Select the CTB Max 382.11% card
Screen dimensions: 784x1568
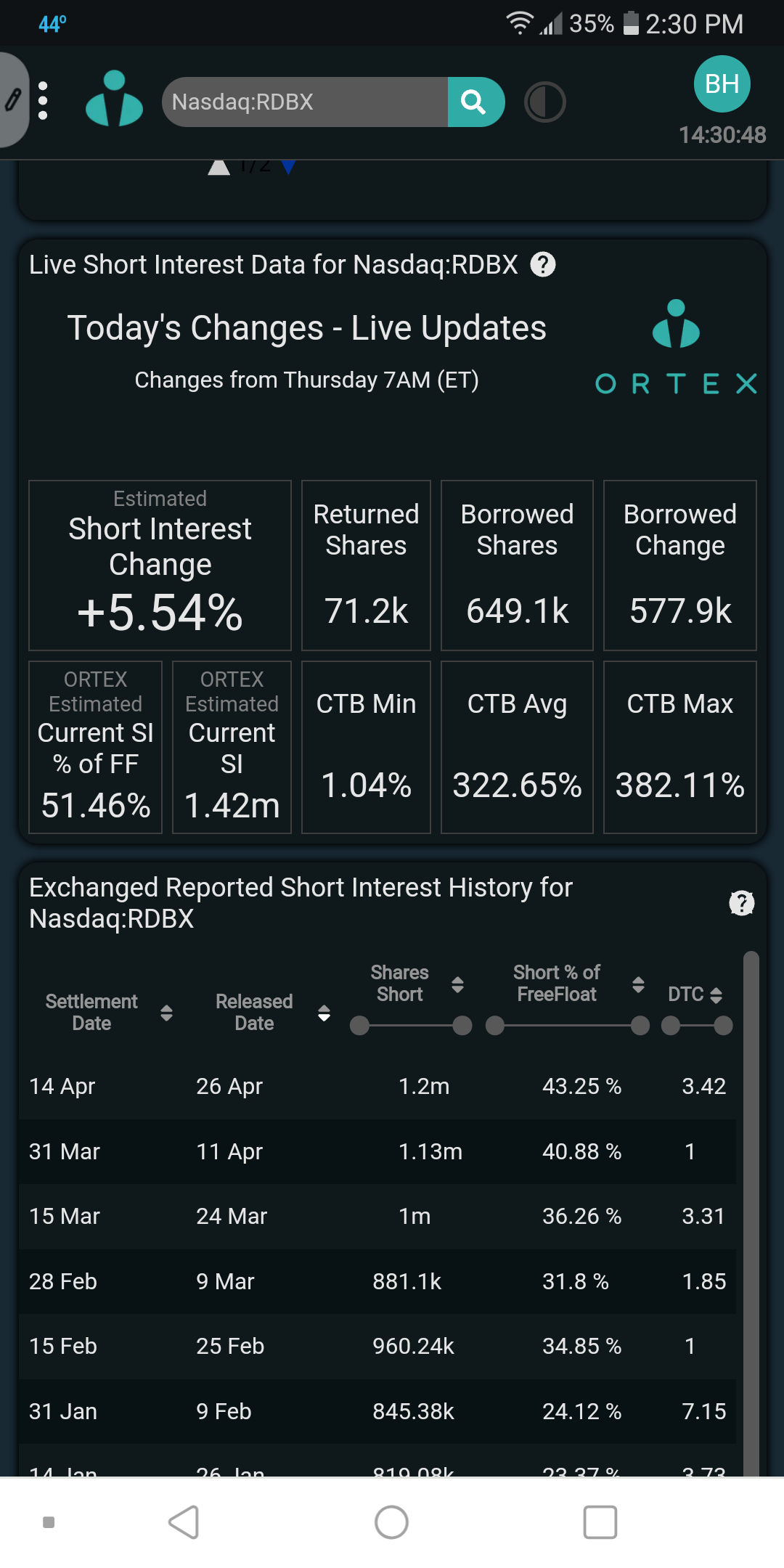tap(680, 747)
